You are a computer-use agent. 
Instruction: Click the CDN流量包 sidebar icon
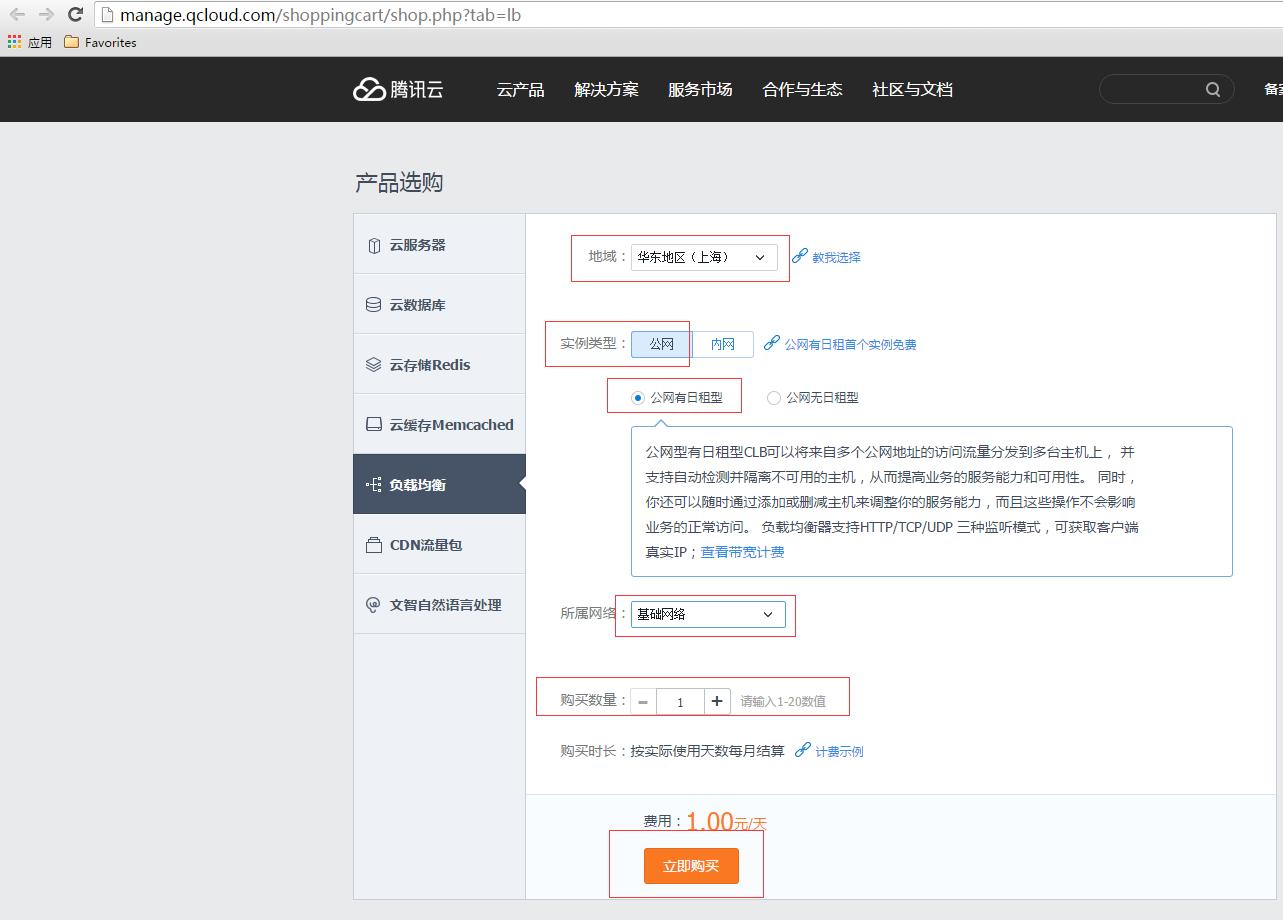[x=374, y=545]
